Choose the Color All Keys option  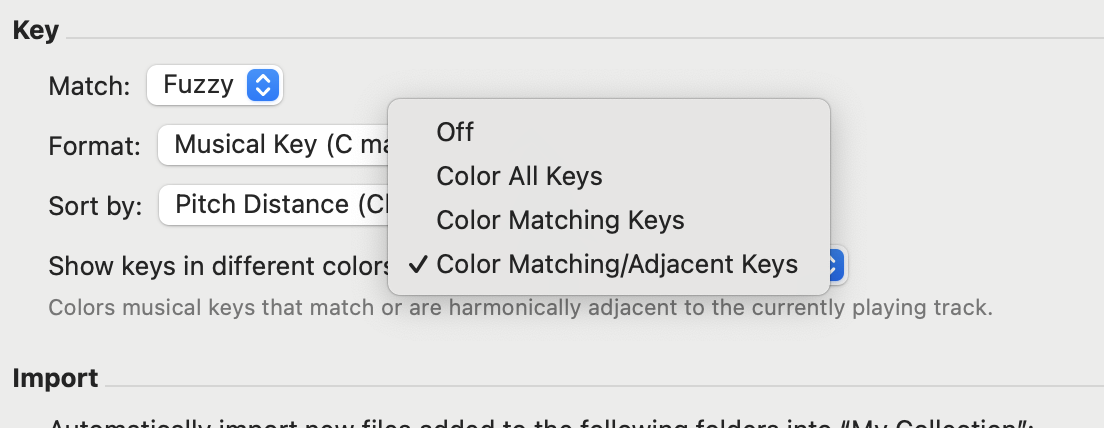pyautogui.click(x=519, y=177)
